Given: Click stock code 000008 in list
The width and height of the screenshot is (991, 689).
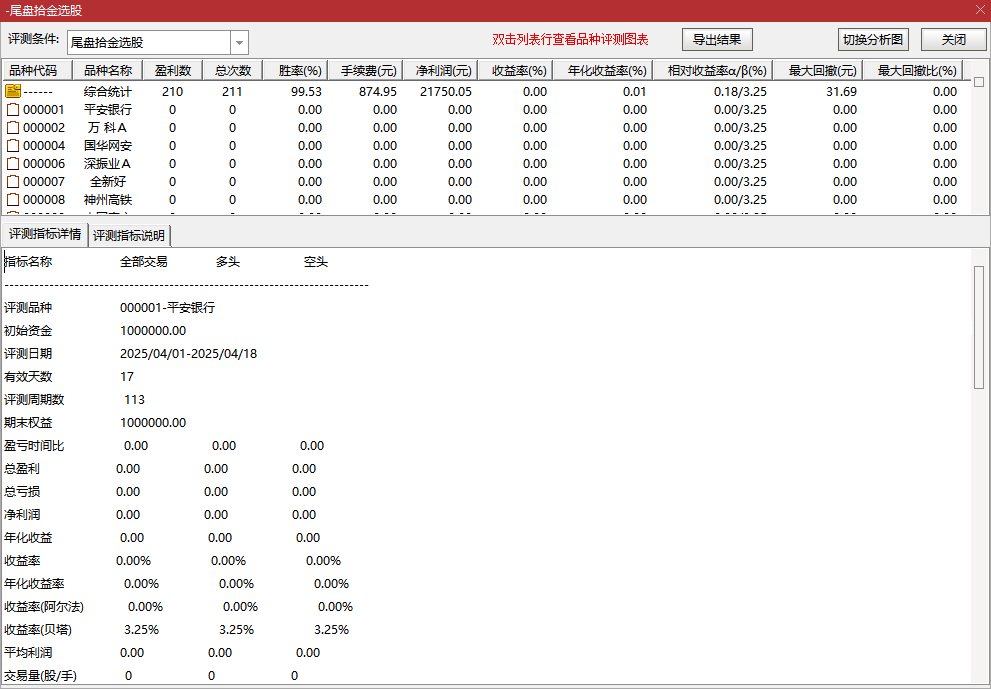Looking at the screenshot, I should 44,200.
